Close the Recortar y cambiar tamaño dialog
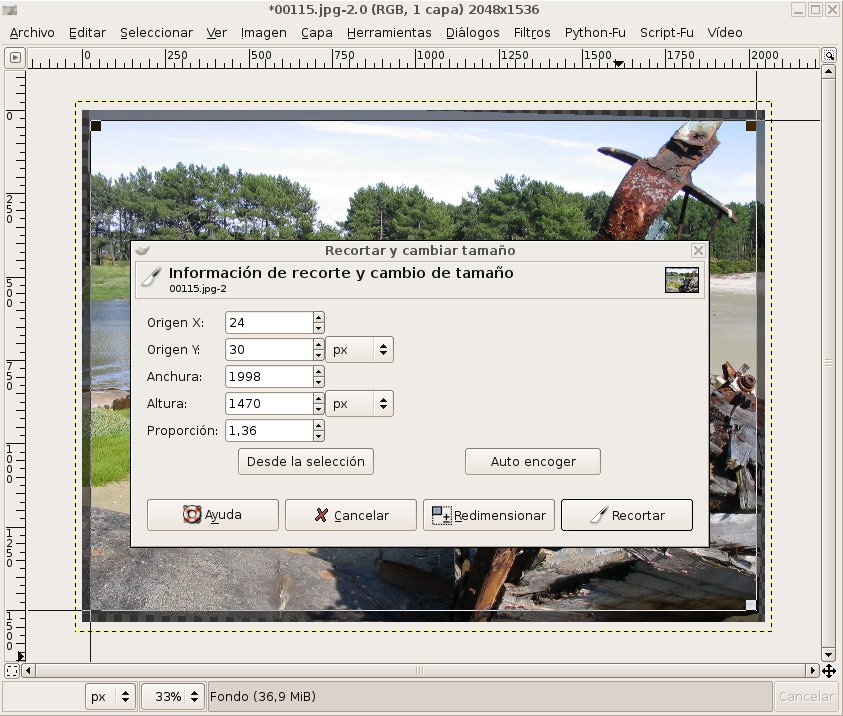 (x=698, y=250)
